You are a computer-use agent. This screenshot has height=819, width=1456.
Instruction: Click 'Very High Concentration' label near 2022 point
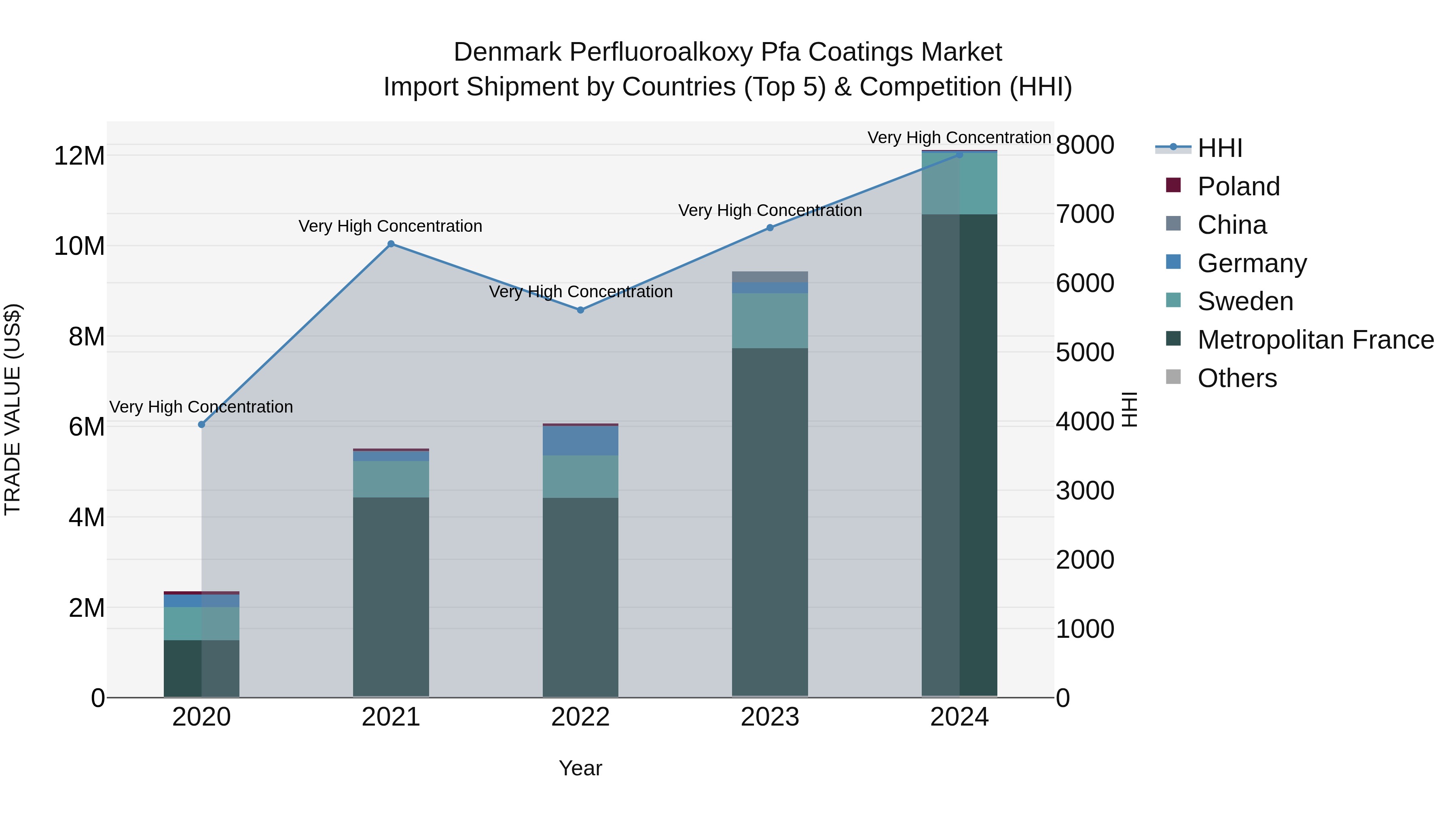tap(580, 292)
